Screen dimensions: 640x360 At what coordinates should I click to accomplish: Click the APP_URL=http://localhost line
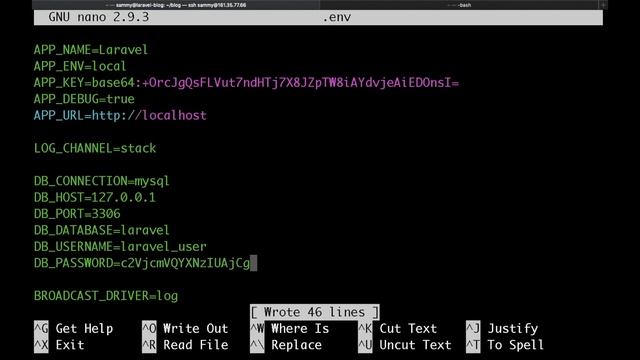point(120,116)
